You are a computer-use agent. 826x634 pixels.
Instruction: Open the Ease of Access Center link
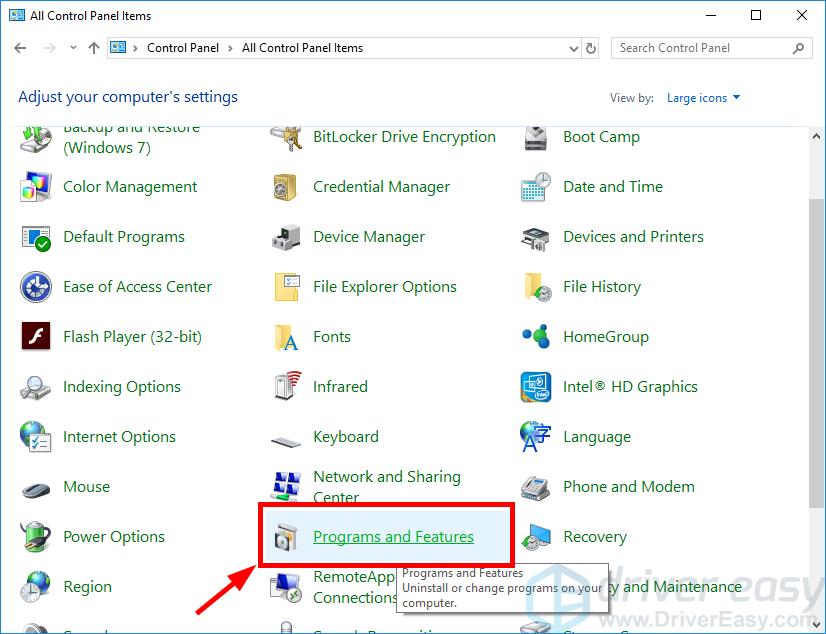pyautogui.click(x=137, y=287)
